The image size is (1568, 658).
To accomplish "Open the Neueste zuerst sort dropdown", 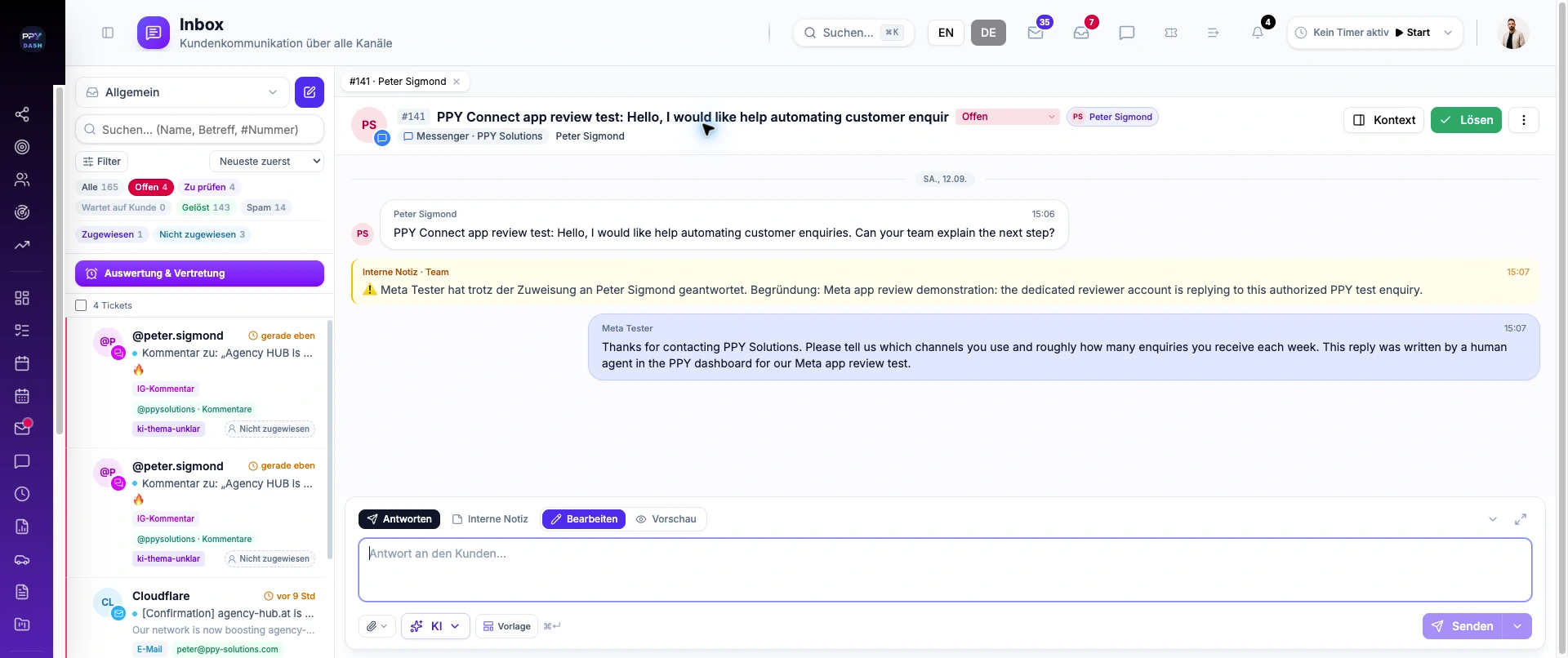I will (266, 162).
